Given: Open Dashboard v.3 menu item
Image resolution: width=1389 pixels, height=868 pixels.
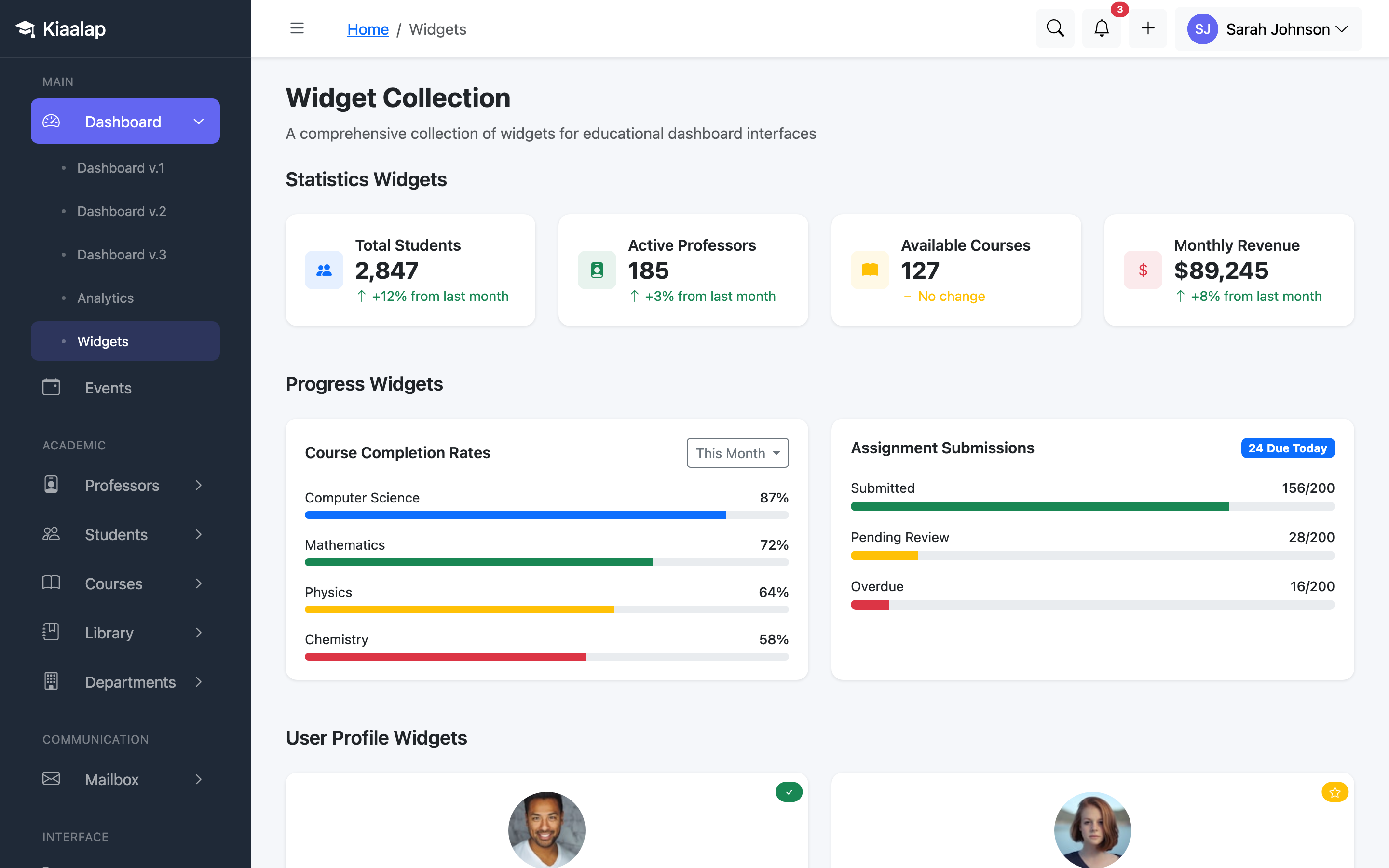Looking at the screenshot, I should click(x=125, y=254).
